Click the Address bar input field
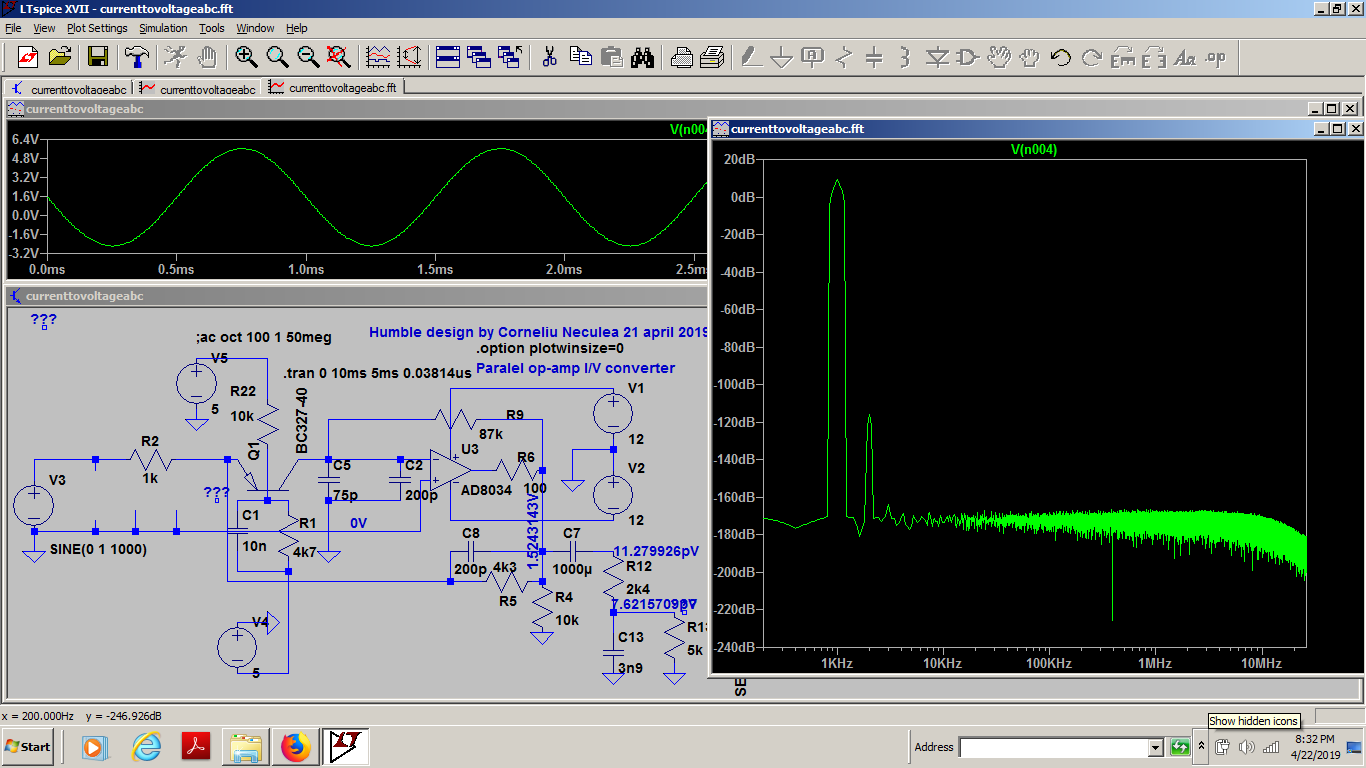Screen dimensions: 1366x768 (x=1053, y=747)
